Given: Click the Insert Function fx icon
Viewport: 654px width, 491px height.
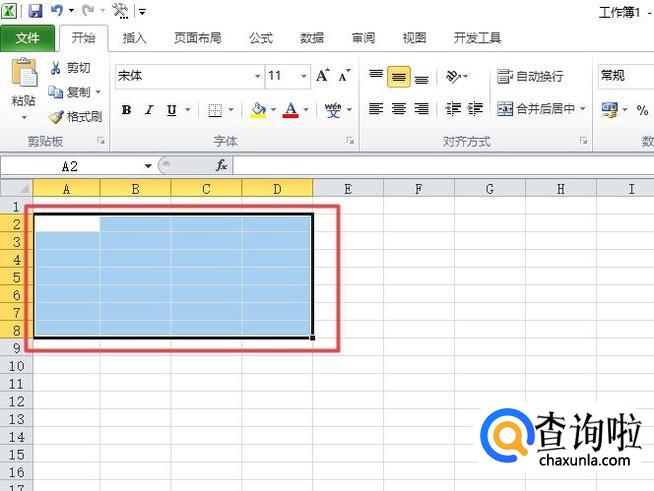Looking at the screenshot, I should [221, 166].
